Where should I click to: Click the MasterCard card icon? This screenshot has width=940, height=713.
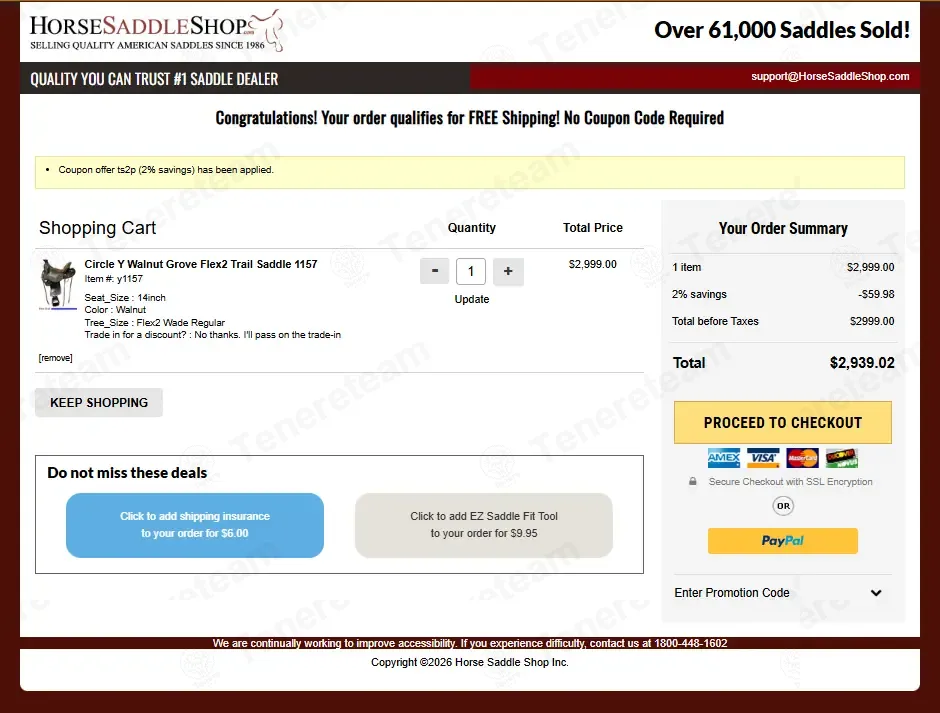coord(802,458)
